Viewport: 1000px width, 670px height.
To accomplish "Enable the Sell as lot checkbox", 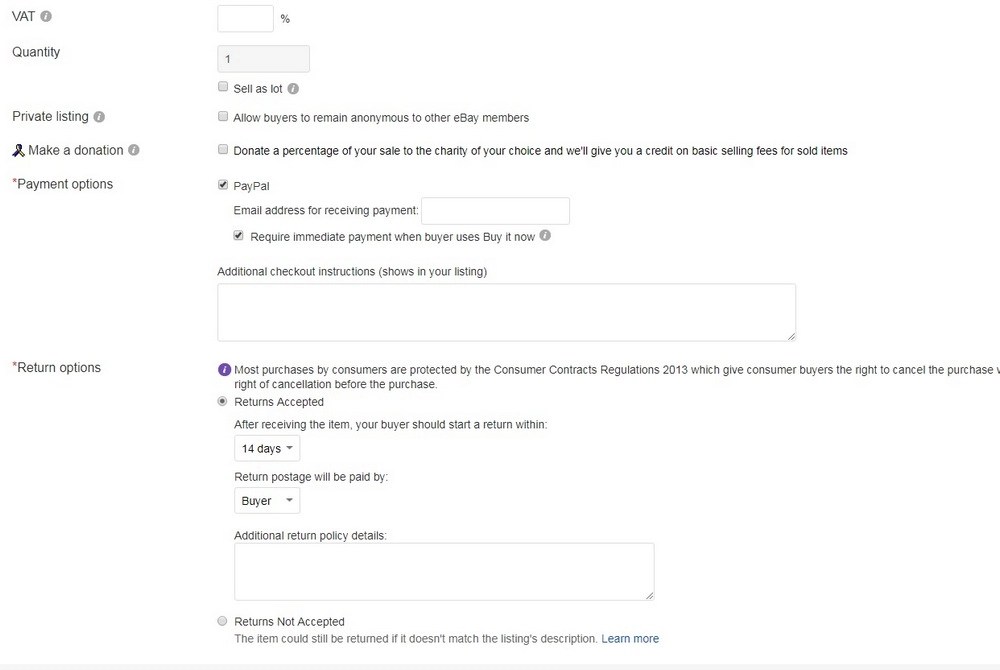I will (x=223, y=86).
